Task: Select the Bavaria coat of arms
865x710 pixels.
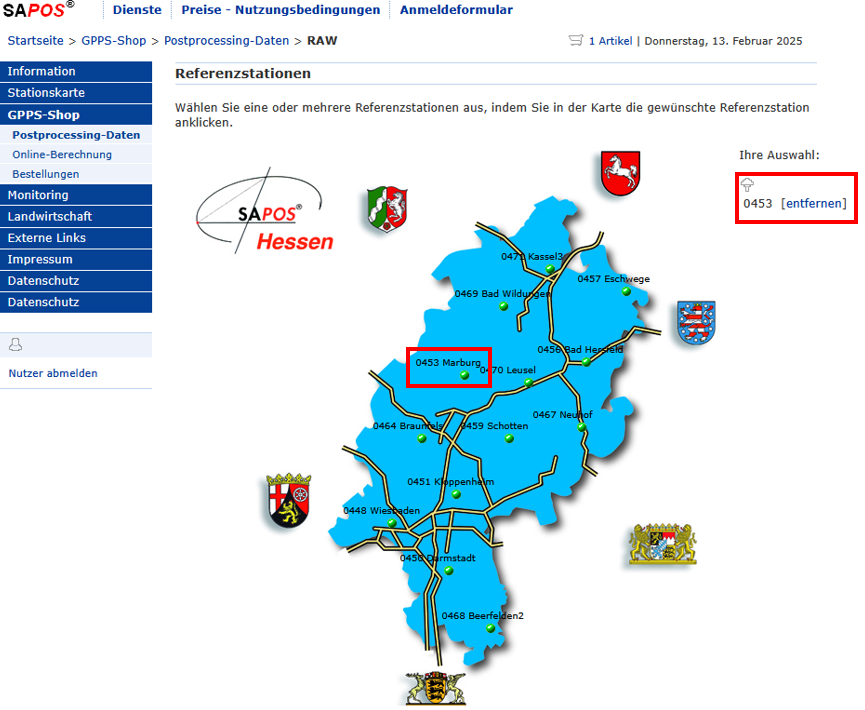Action: pos(663,544)
